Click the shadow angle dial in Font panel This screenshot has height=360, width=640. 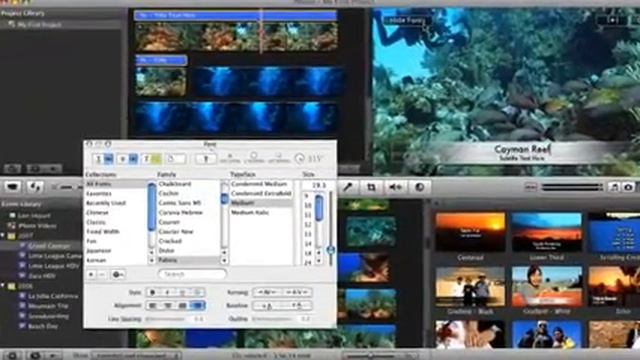300,158
